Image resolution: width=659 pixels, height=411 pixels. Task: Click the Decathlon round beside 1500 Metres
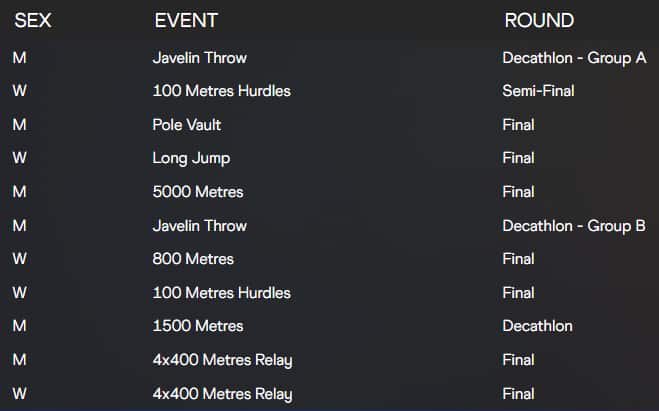537,326
